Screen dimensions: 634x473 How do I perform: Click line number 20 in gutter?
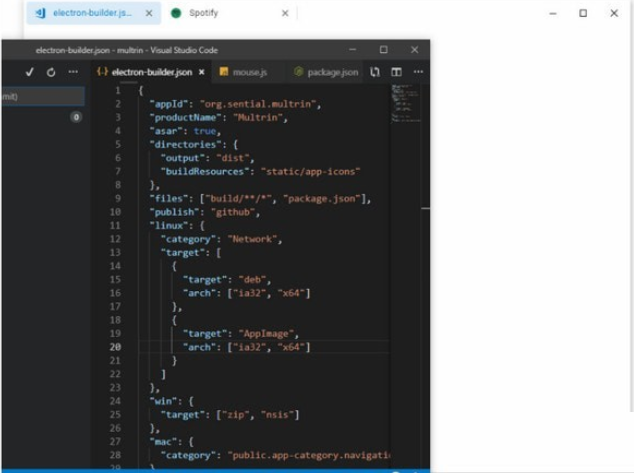[115, 347]
